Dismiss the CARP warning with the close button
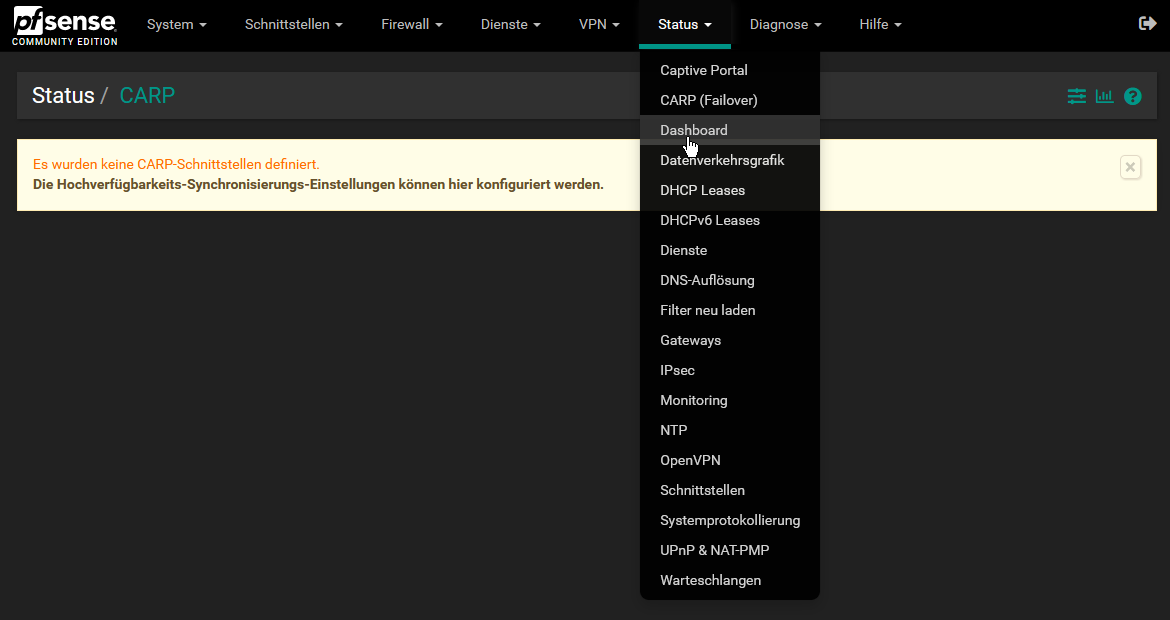 (x=1130, y=167)
